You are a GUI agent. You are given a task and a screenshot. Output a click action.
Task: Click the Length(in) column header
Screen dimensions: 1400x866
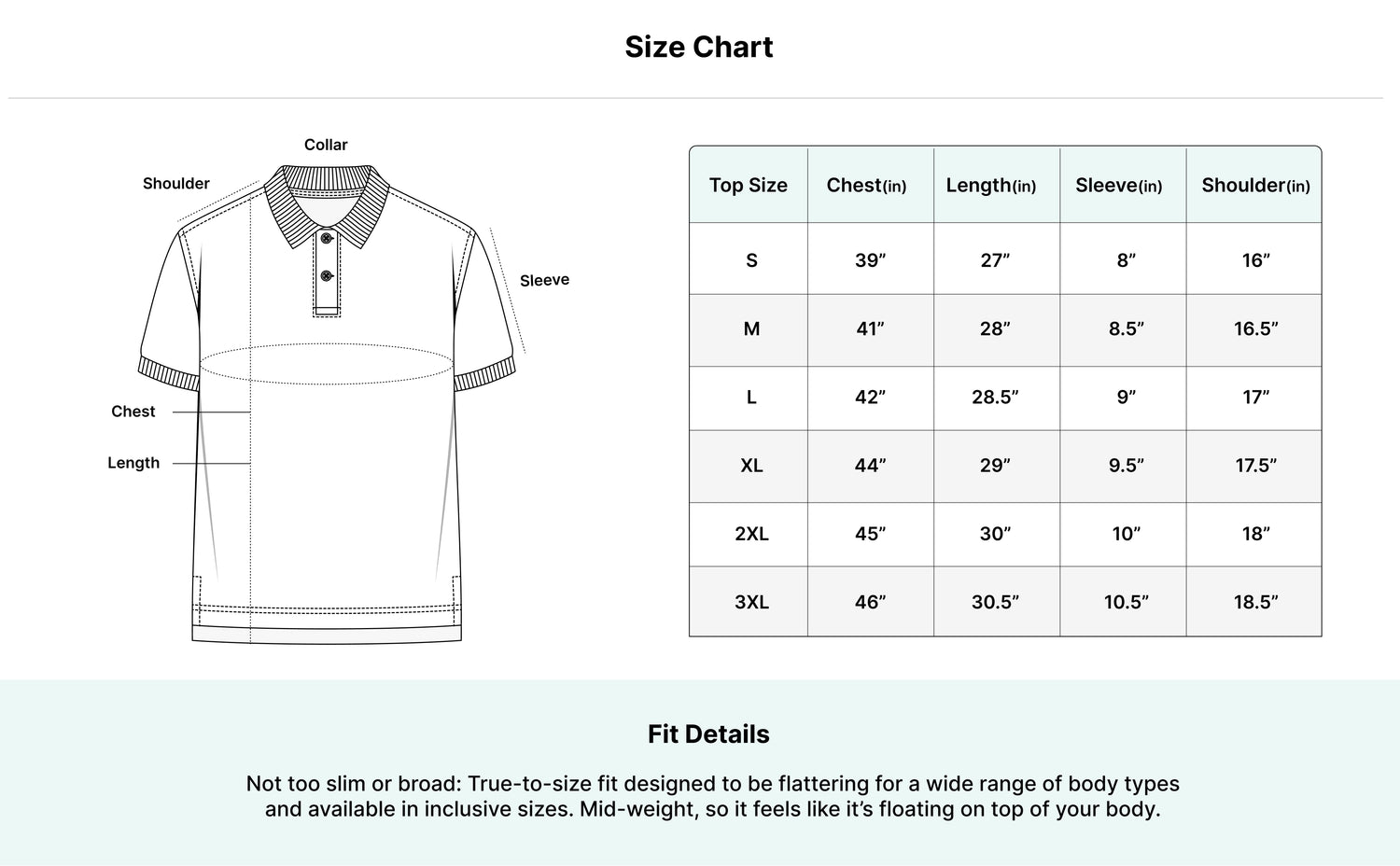pyautogui.click(x=991, y=186)
